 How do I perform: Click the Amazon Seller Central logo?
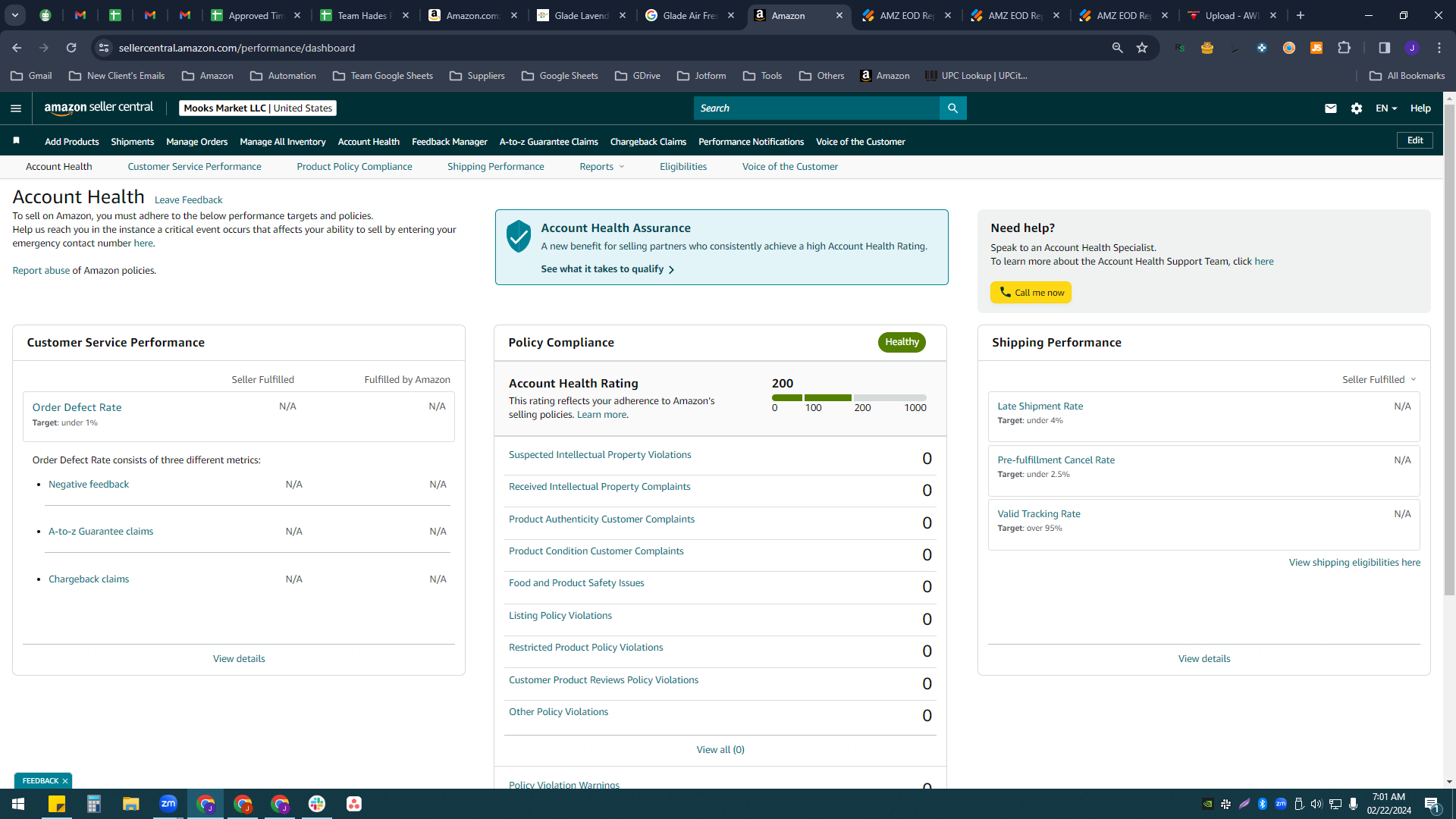99,108
